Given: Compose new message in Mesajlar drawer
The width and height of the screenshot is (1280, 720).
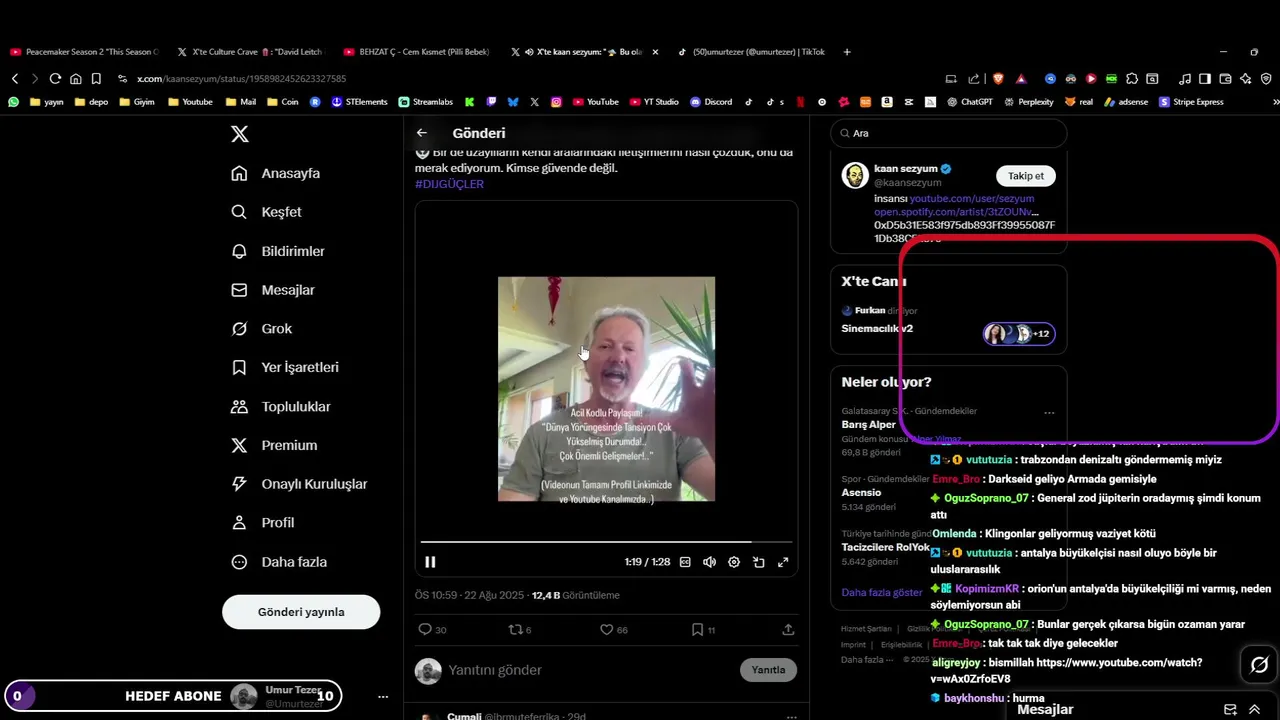Looking at the screenshot, I should pos(1230,709).
